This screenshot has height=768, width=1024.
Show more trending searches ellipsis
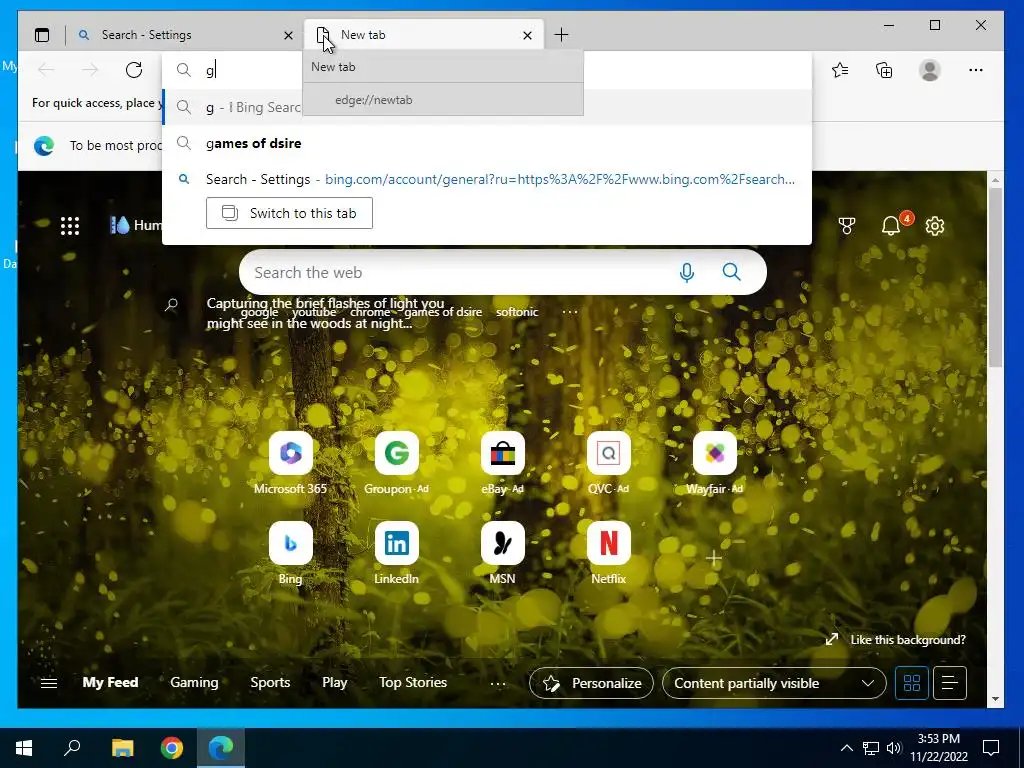pos(569,312)
